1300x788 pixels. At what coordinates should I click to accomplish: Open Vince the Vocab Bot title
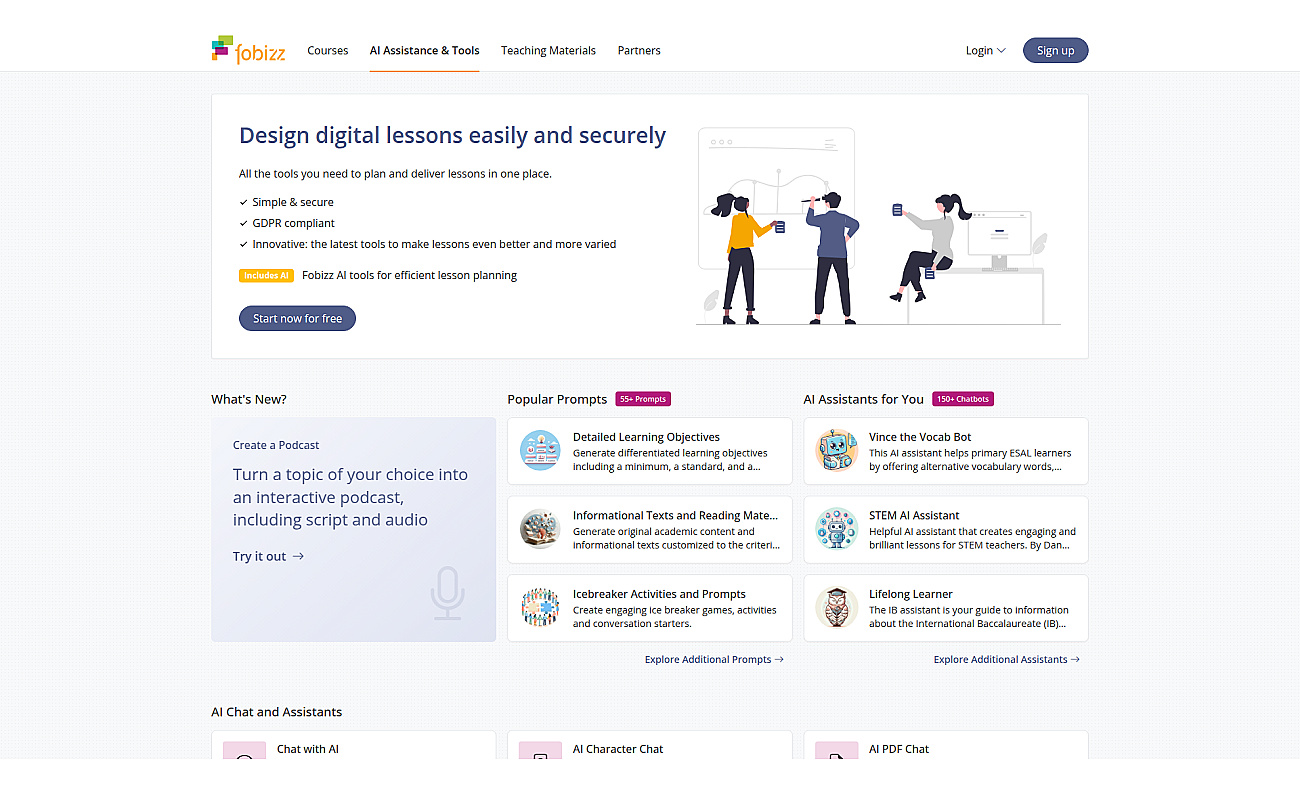click(x=920, y=437)
